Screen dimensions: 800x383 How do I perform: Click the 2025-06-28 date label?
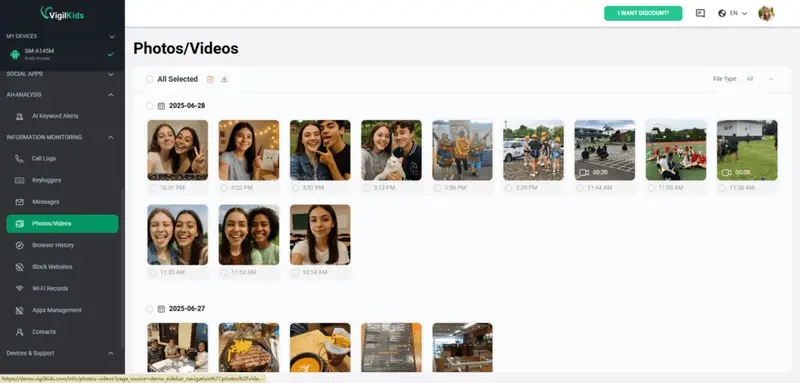(187, 106)
